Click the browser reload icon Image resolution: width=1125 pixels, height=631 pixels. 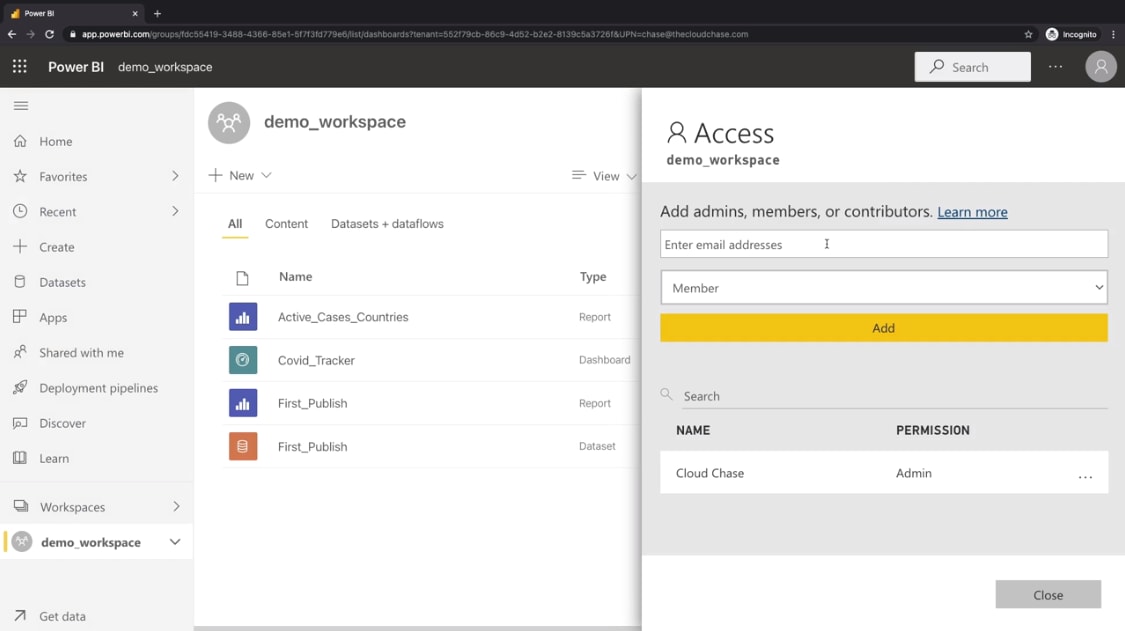tap(50, 34)
